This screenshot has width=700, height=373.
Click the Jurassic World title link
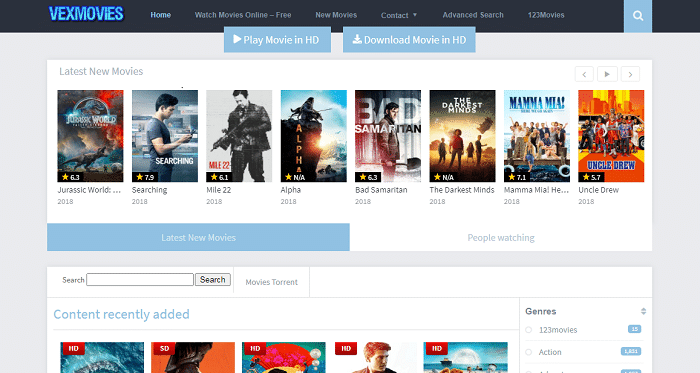pos(89,190)
